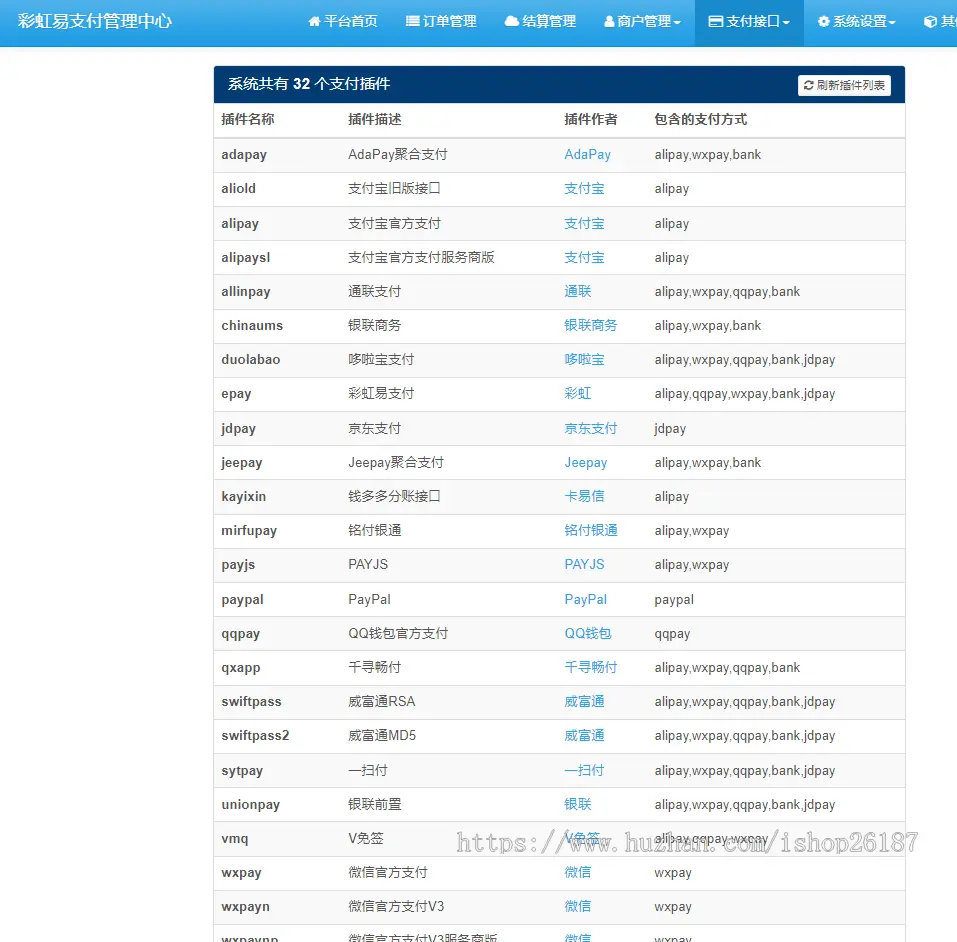Open the PayPal author link

[x=585, y=600]
